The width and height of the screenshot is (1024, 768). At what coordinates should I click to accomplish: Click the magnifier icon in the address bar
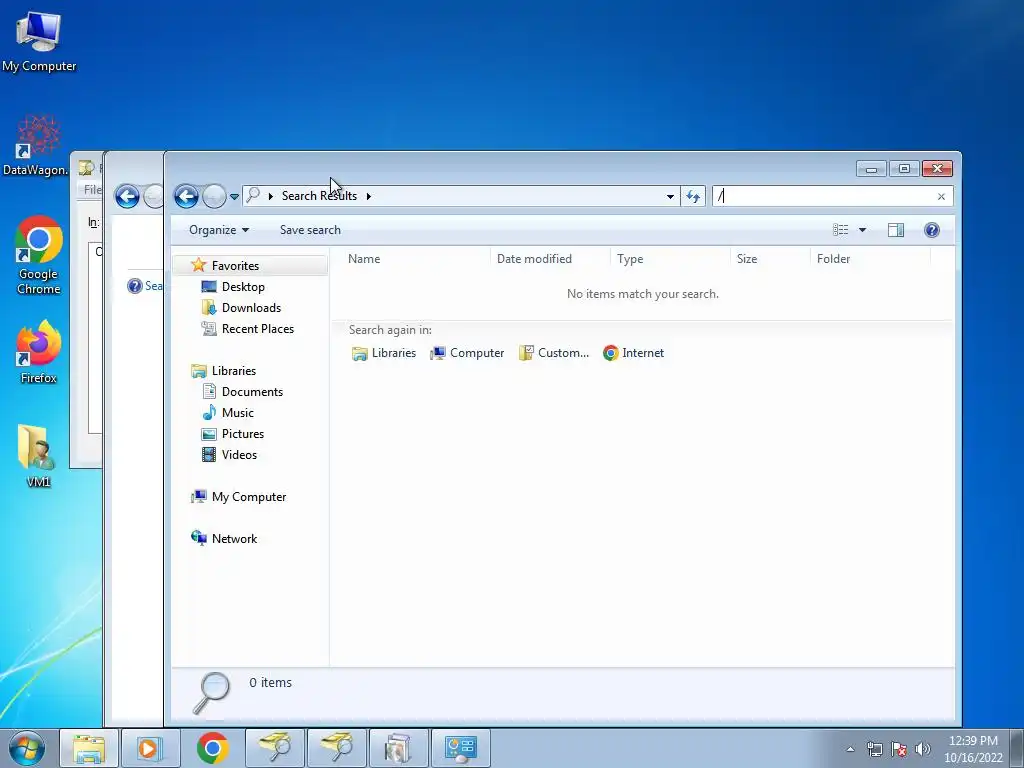(254, 195)
